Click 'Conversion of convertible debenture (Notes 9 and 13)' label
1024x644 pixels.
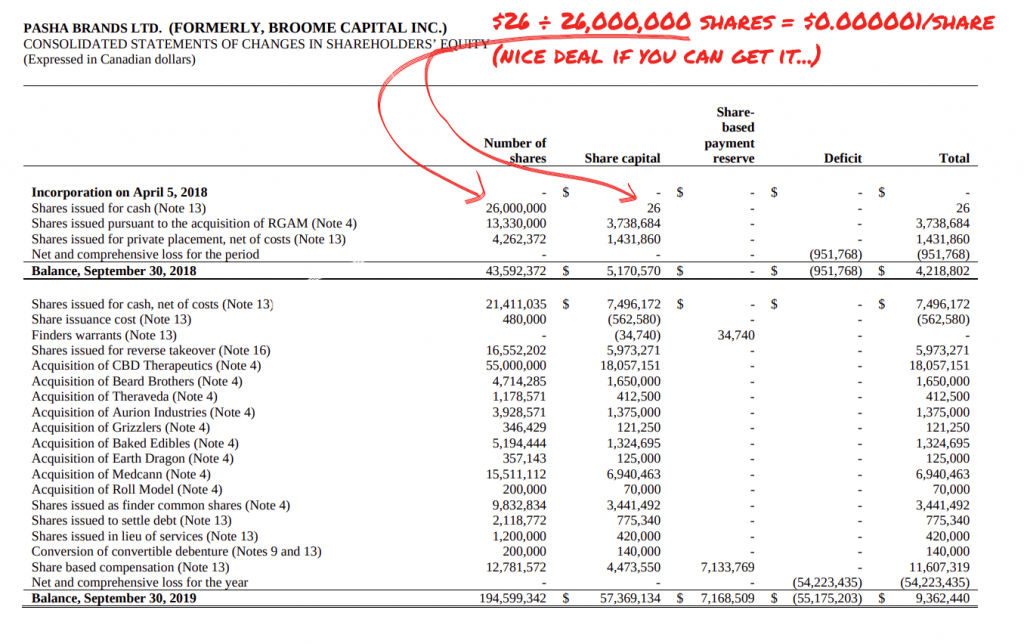click(176, 551)
